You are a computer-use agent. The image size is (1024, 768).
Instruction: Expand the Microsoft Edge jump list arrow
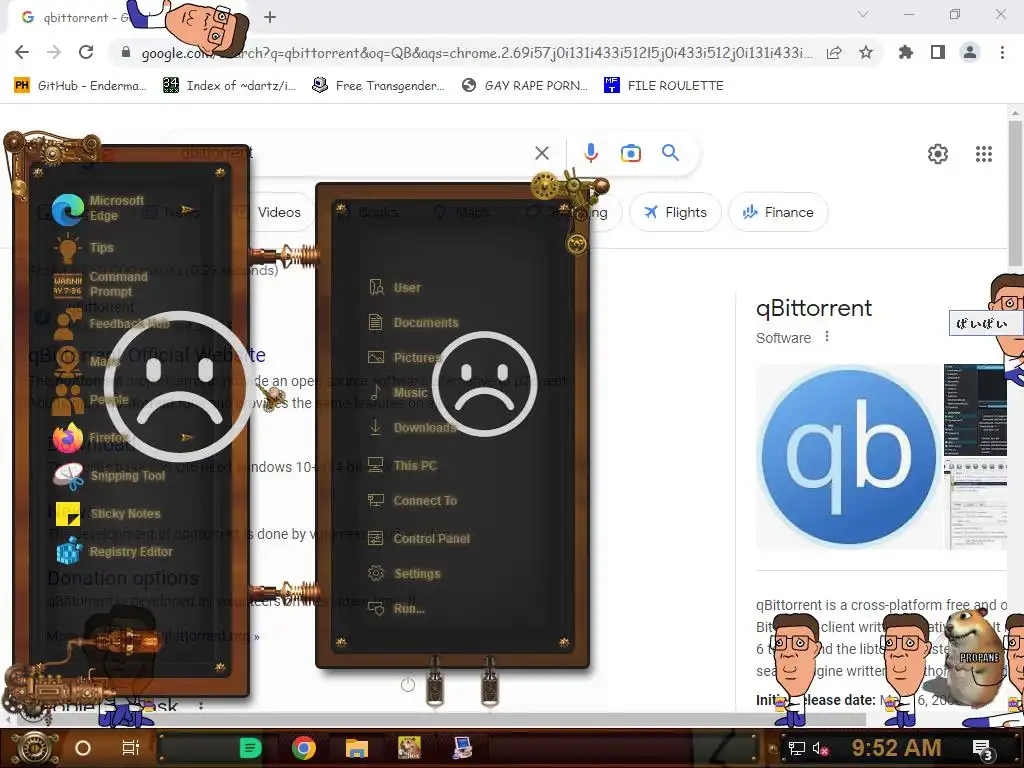click(x=188, y=210)
